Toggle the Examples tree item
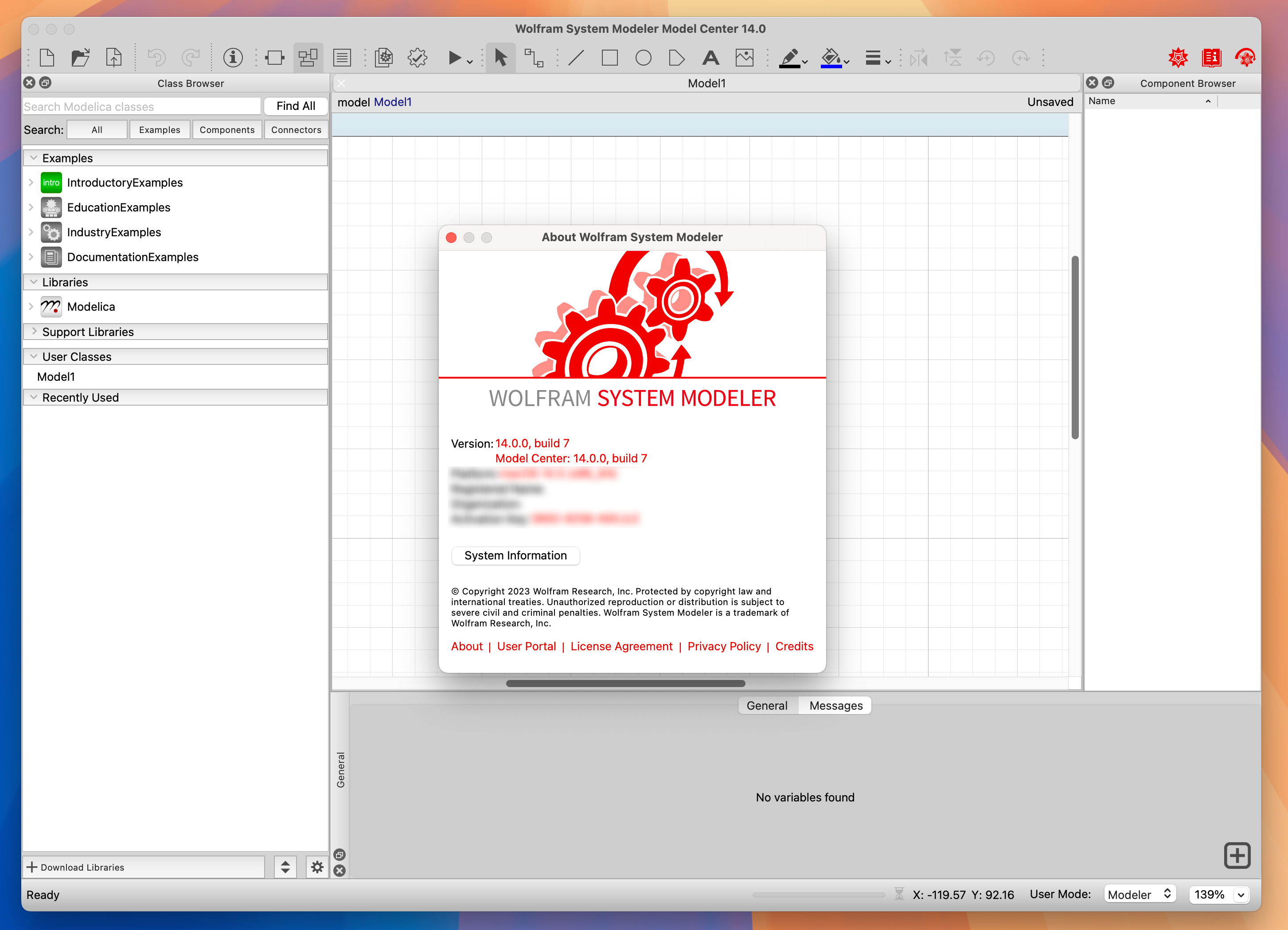 [x=33, y=158]
